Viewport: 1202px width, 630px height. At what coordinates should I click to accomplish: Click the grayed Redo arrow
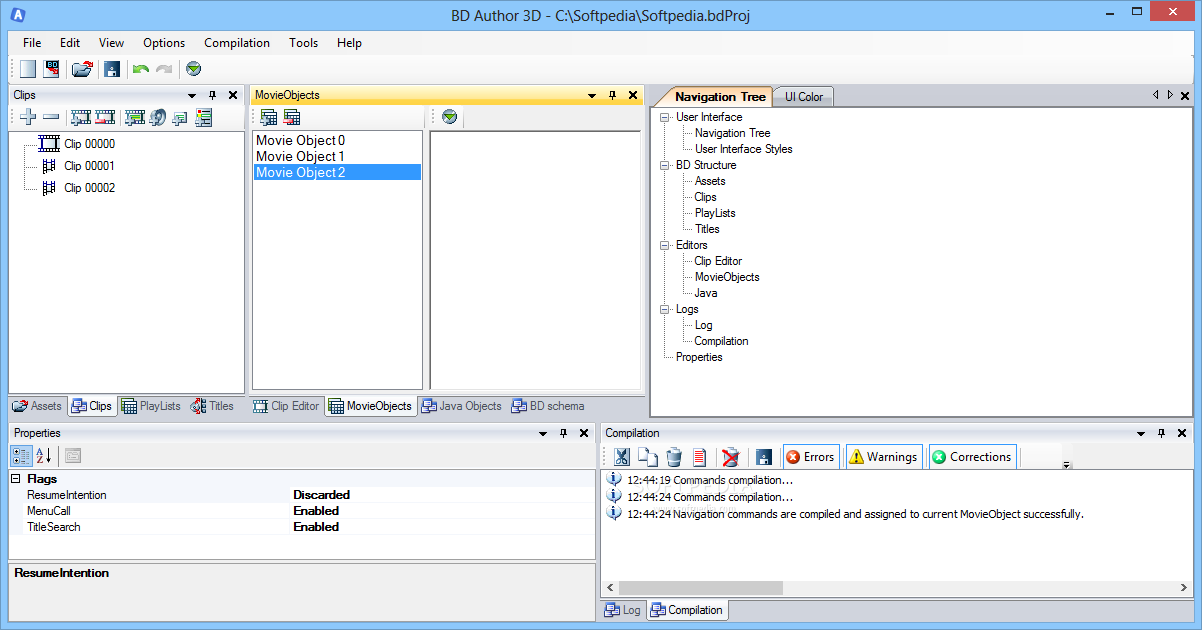coord(164,69)
